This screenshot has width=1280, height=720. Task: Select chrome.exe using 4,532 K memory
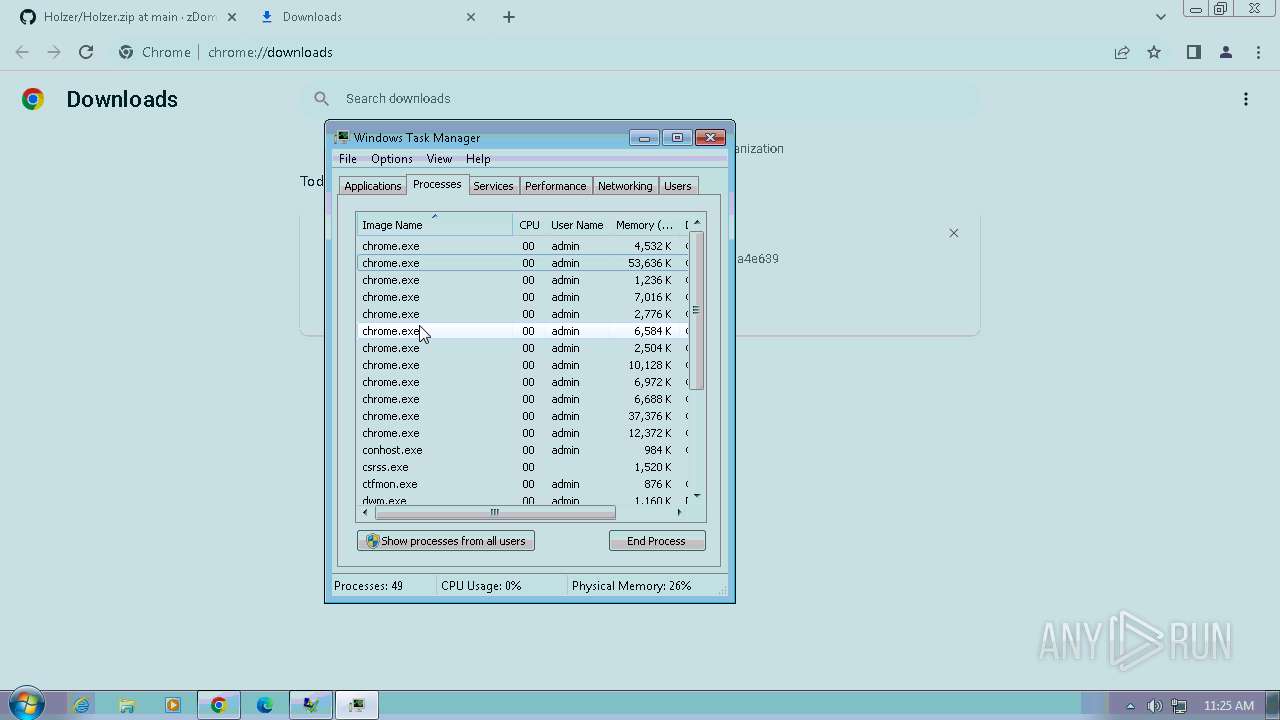tap(523, 246)
